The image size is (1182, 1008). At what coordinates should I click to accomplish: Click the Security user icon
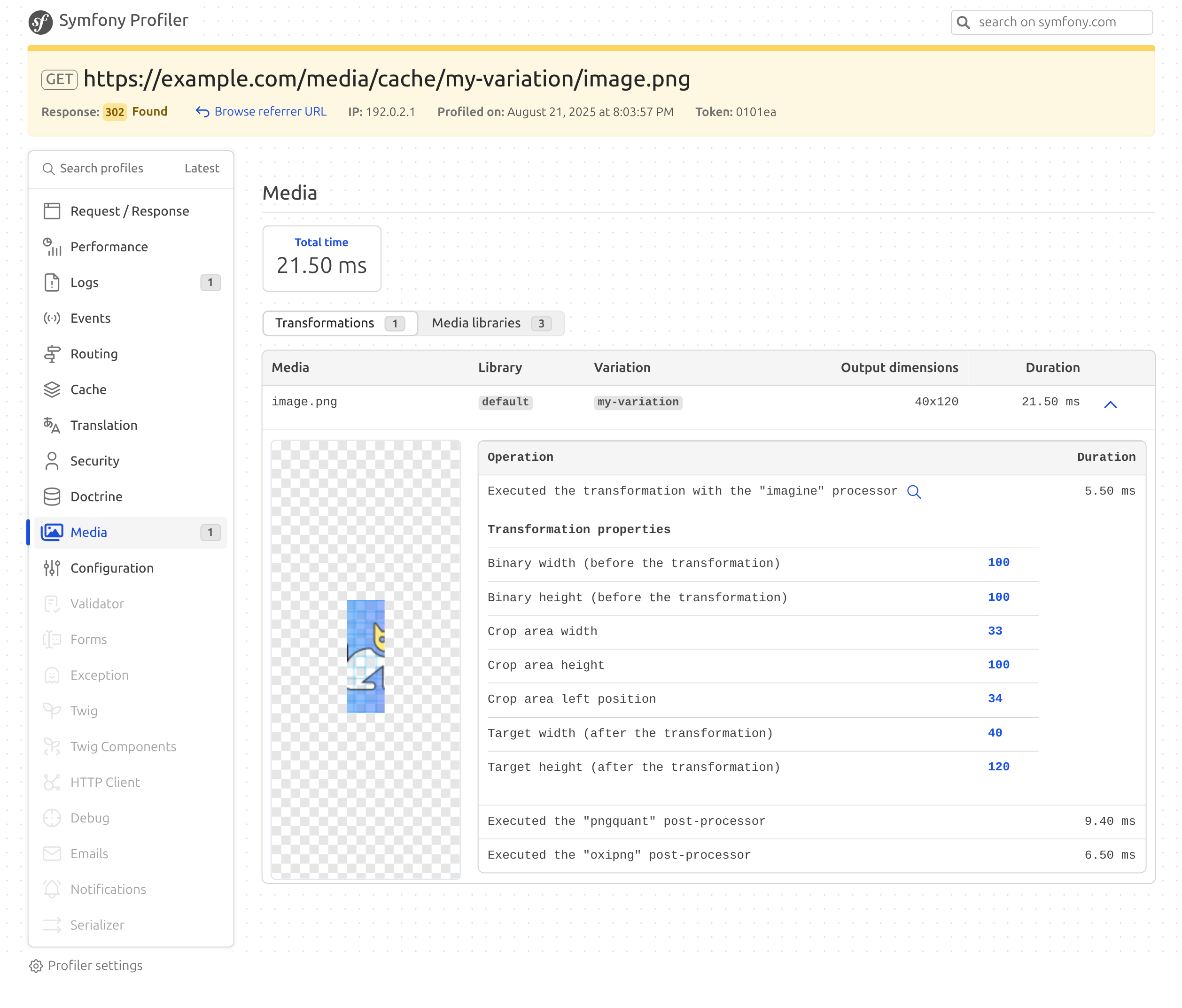click(x=52, y=461)
